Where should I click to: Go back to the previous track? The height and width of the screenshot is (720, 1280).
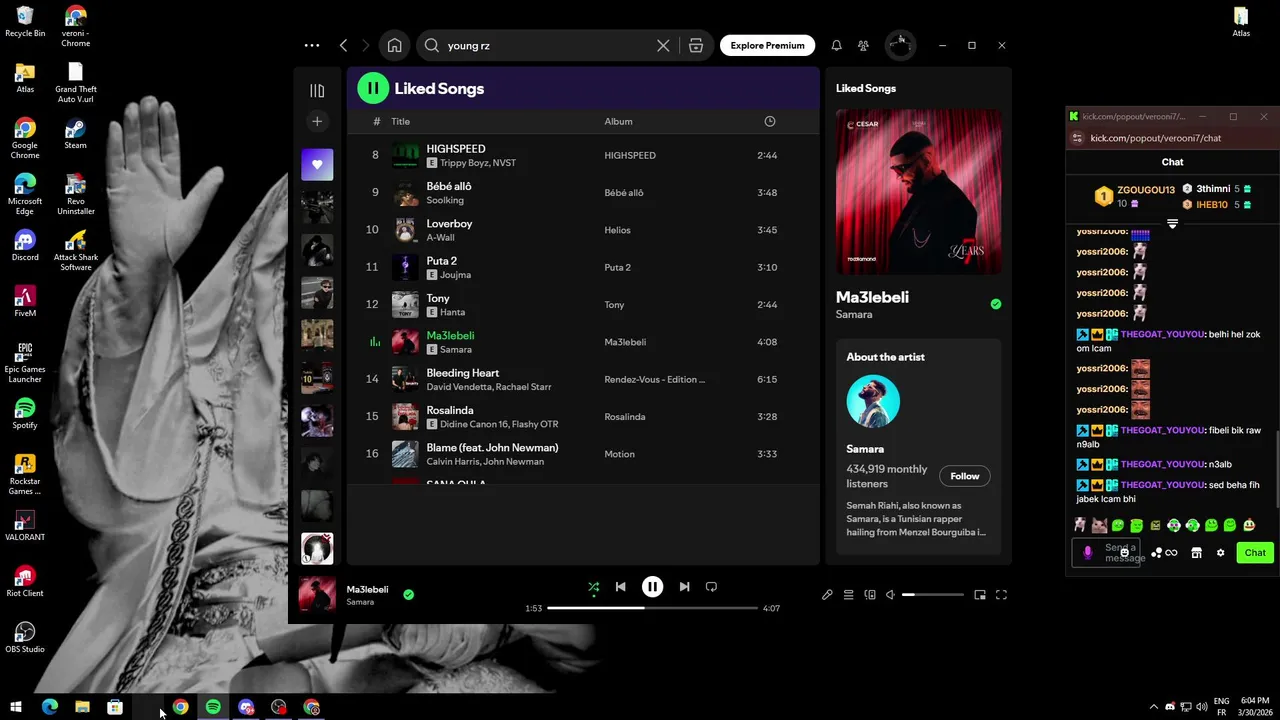[x=620, y=587]
